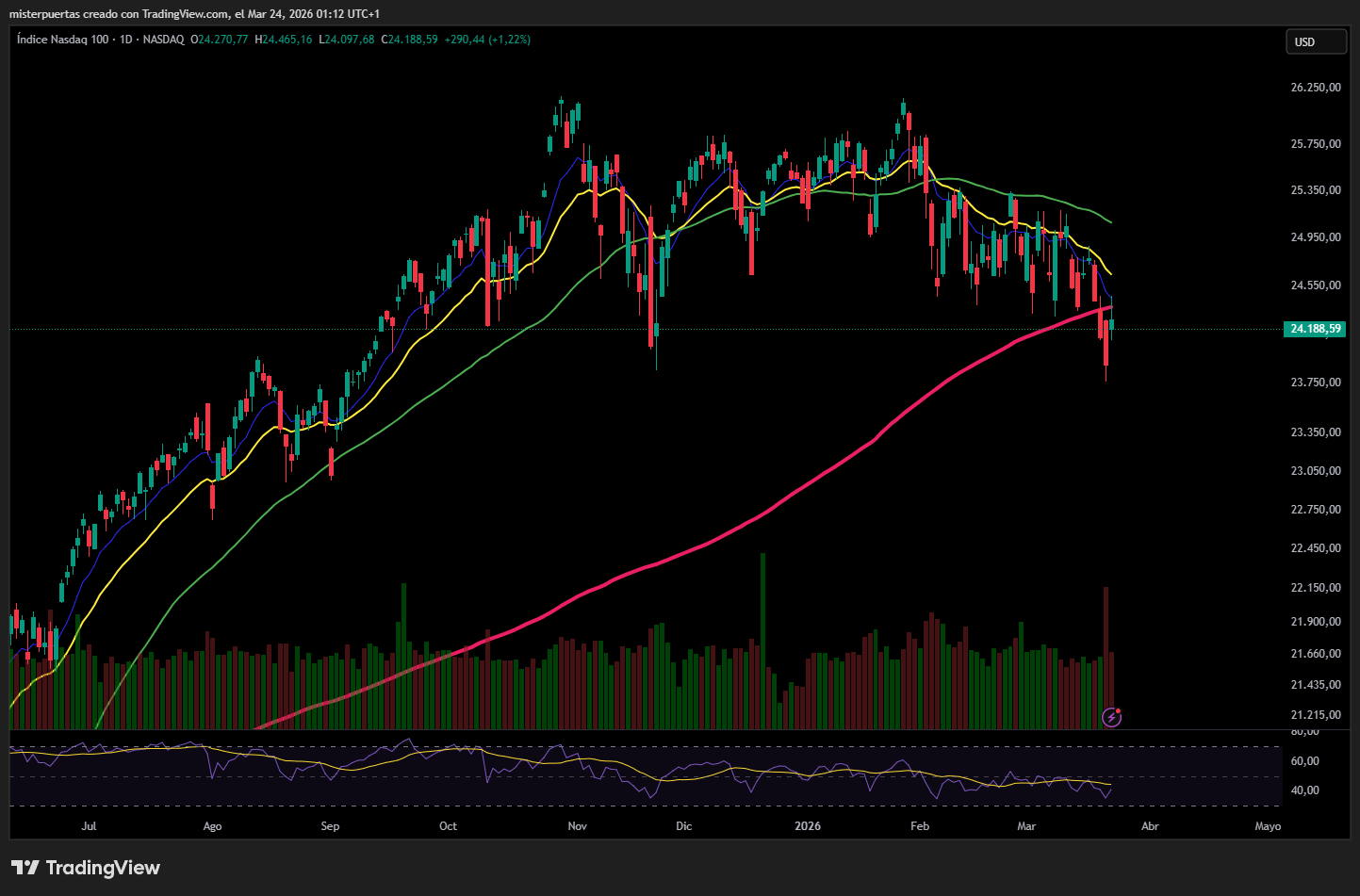
Task: Click the NASDAQ exchange label in the legend
Action: (x=164, y=40)
